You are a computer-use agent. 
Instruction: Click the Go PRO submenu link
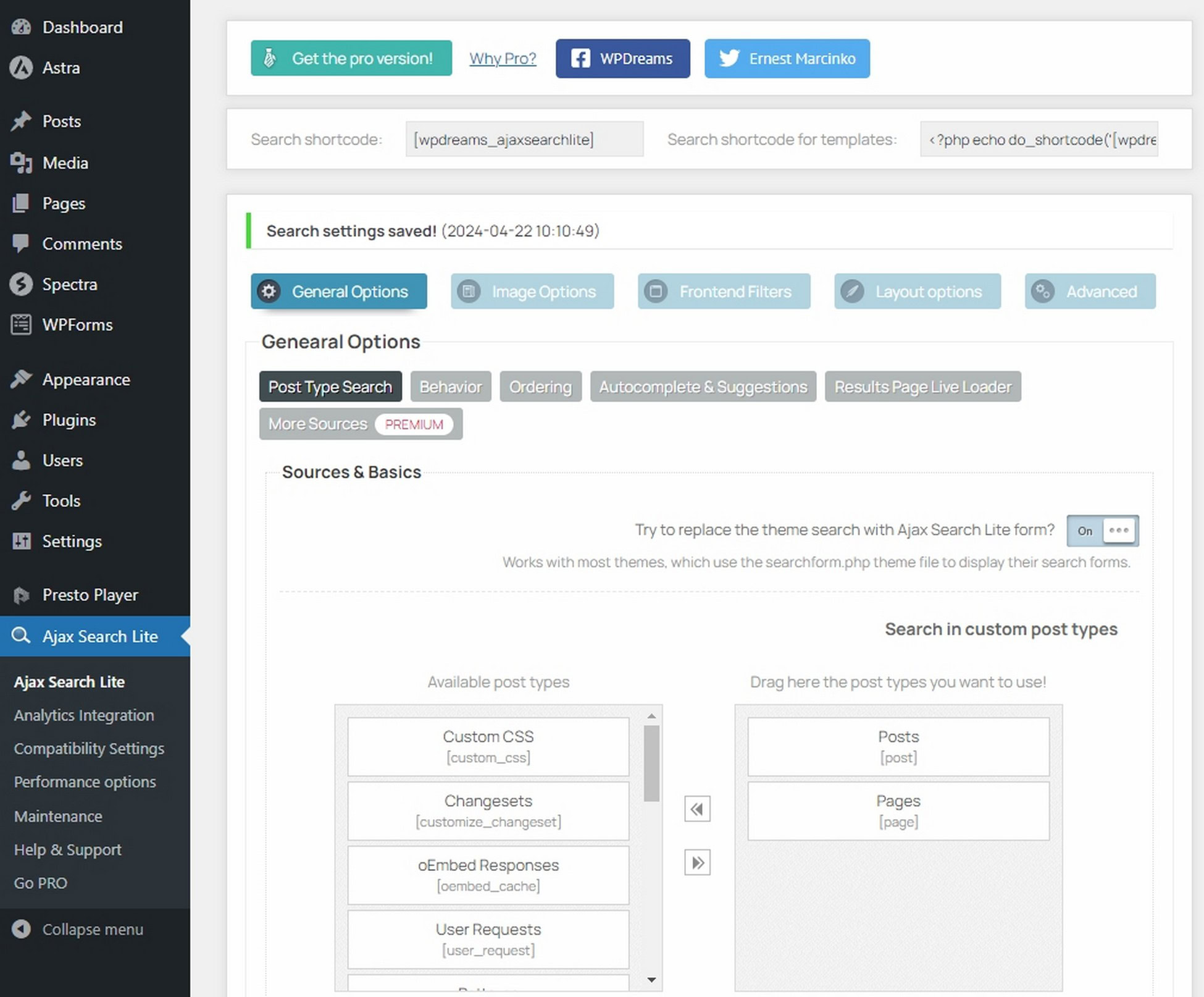tap(40, 883)
